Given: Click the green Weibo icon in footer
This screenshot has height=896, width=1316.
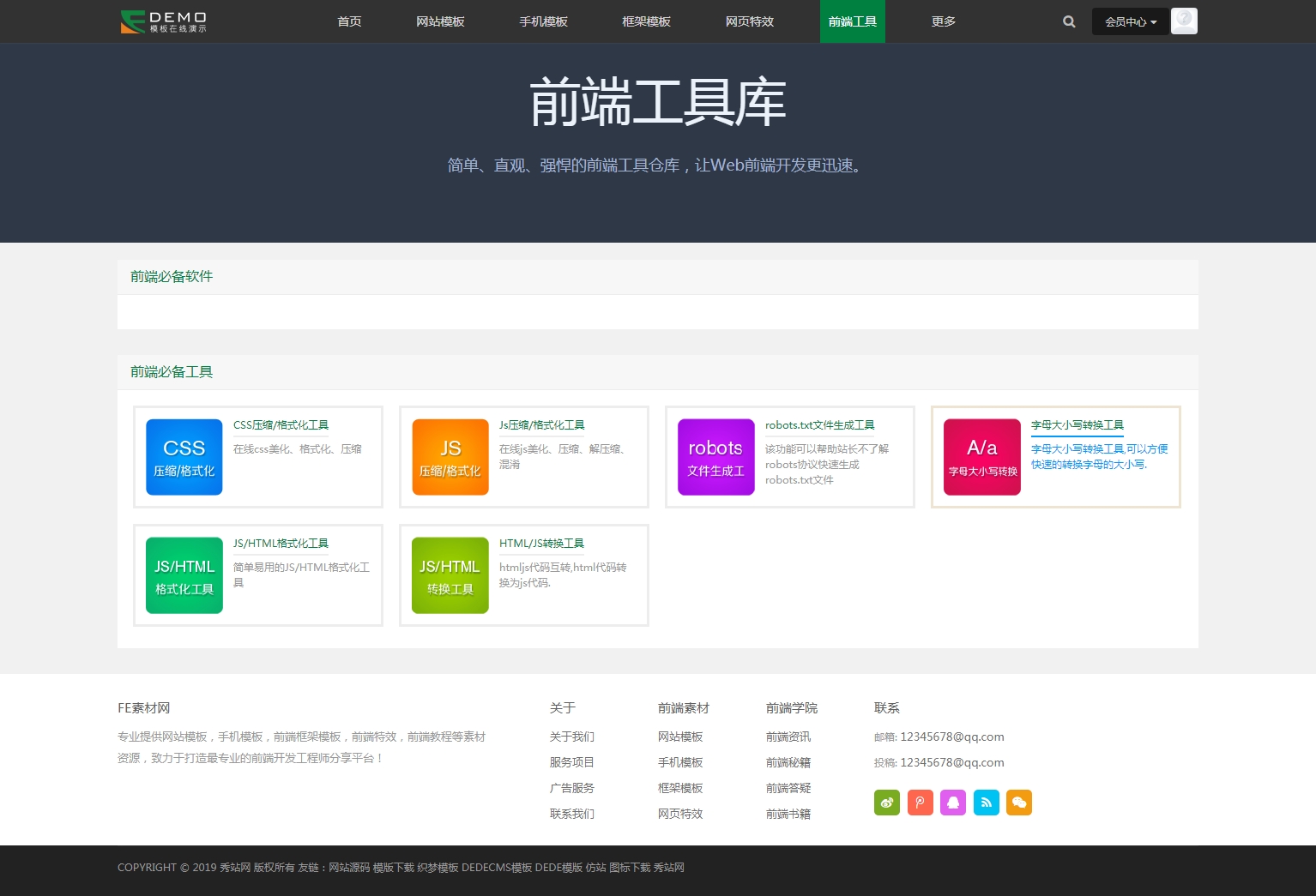Looking at the screenshot, I should click(x=887, y=803).
